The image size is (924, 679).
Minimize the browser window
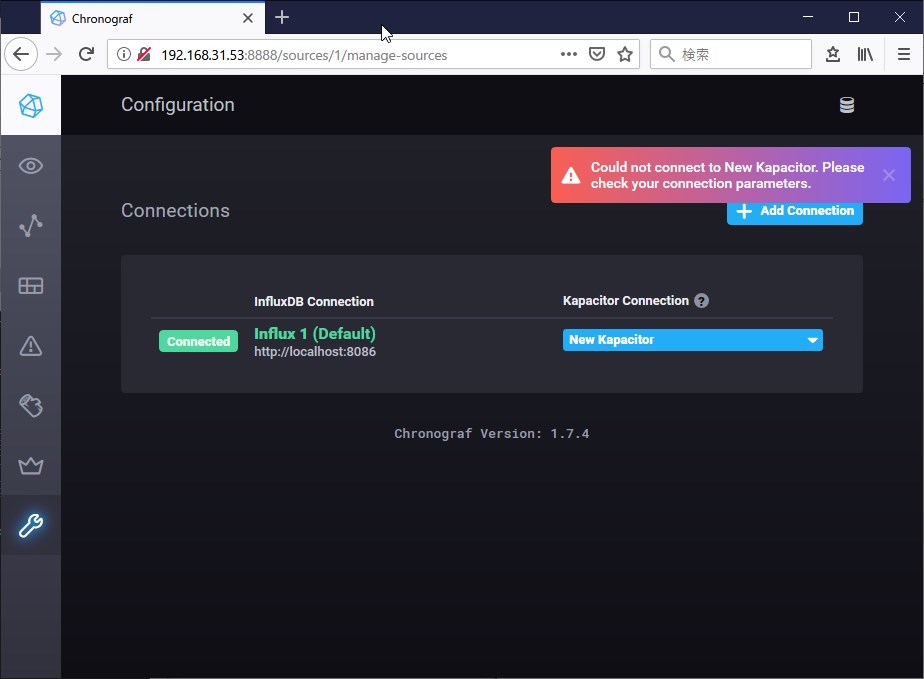click(808, 17)
